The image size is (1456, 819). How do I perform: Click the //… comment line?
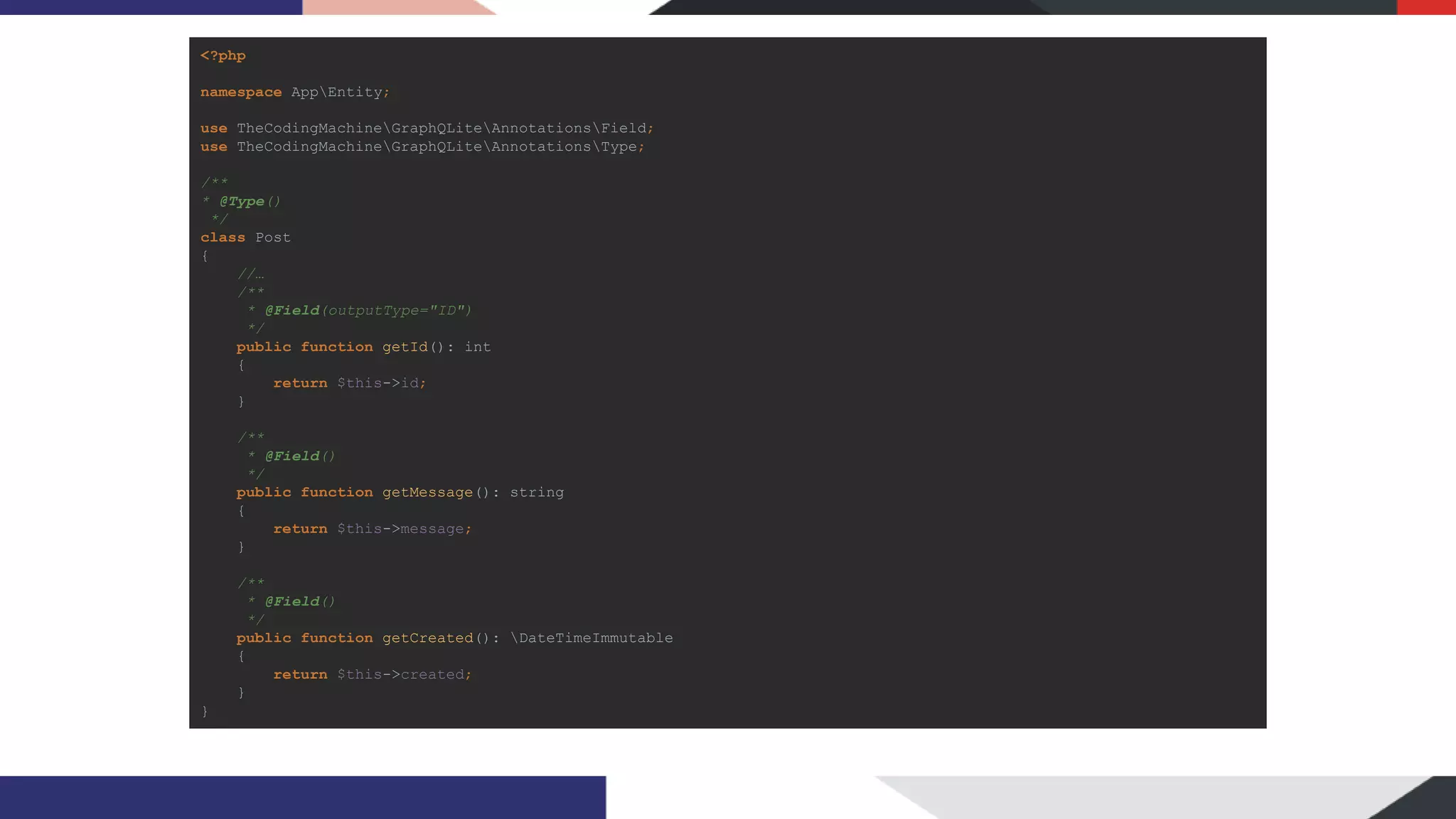(251, 274)
